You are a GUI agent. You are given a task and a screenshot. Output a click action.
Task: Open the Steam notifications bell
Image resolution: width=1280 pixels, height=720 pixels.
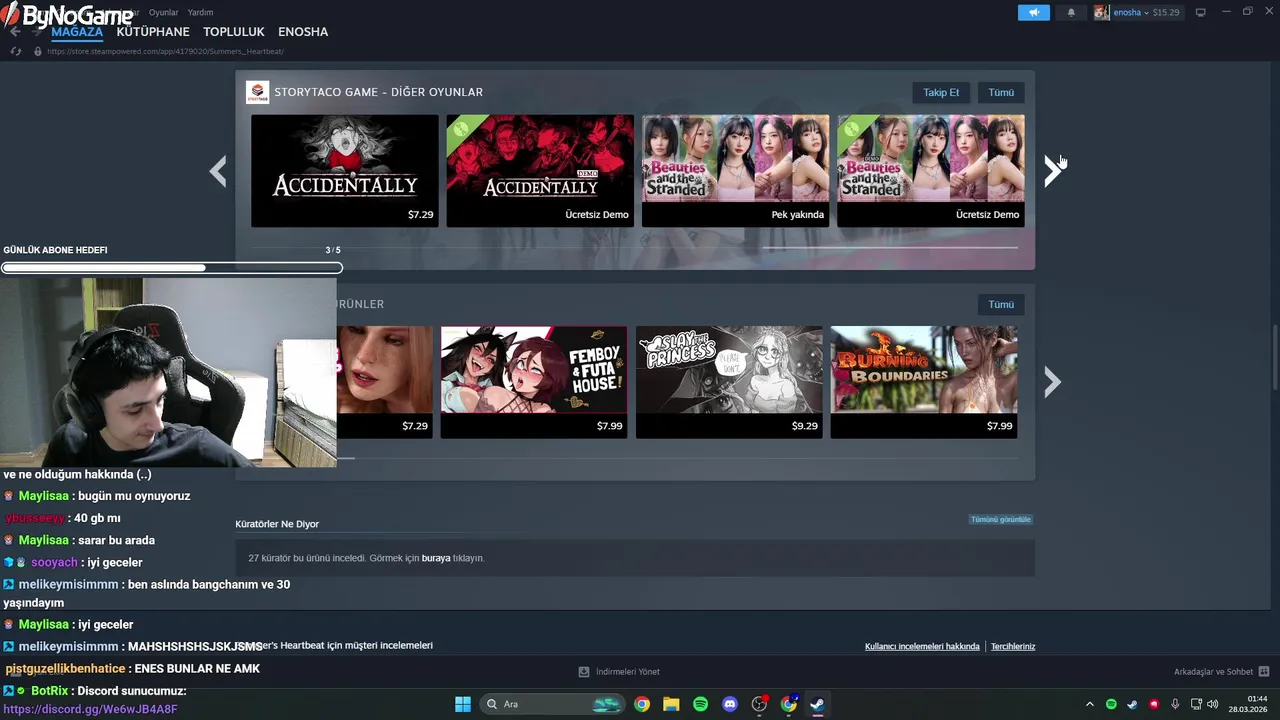pos(1071,13)
